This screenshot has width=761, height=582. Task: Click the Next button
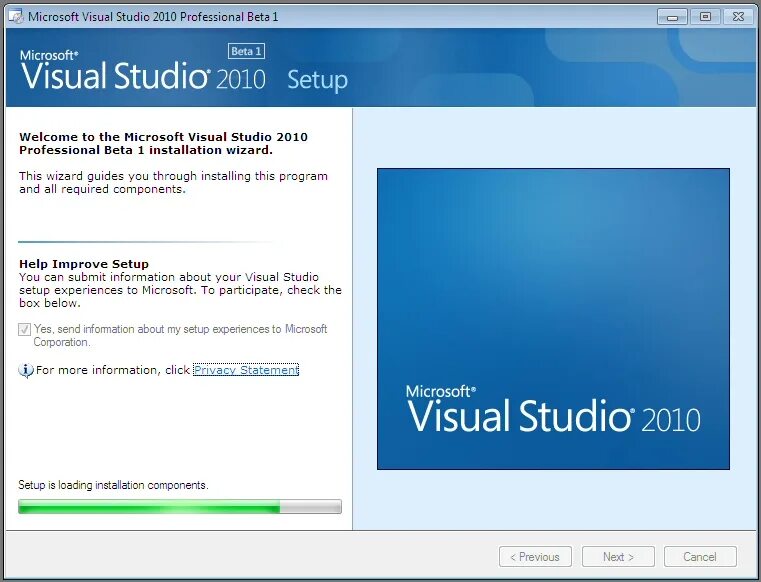coord(618,557)
